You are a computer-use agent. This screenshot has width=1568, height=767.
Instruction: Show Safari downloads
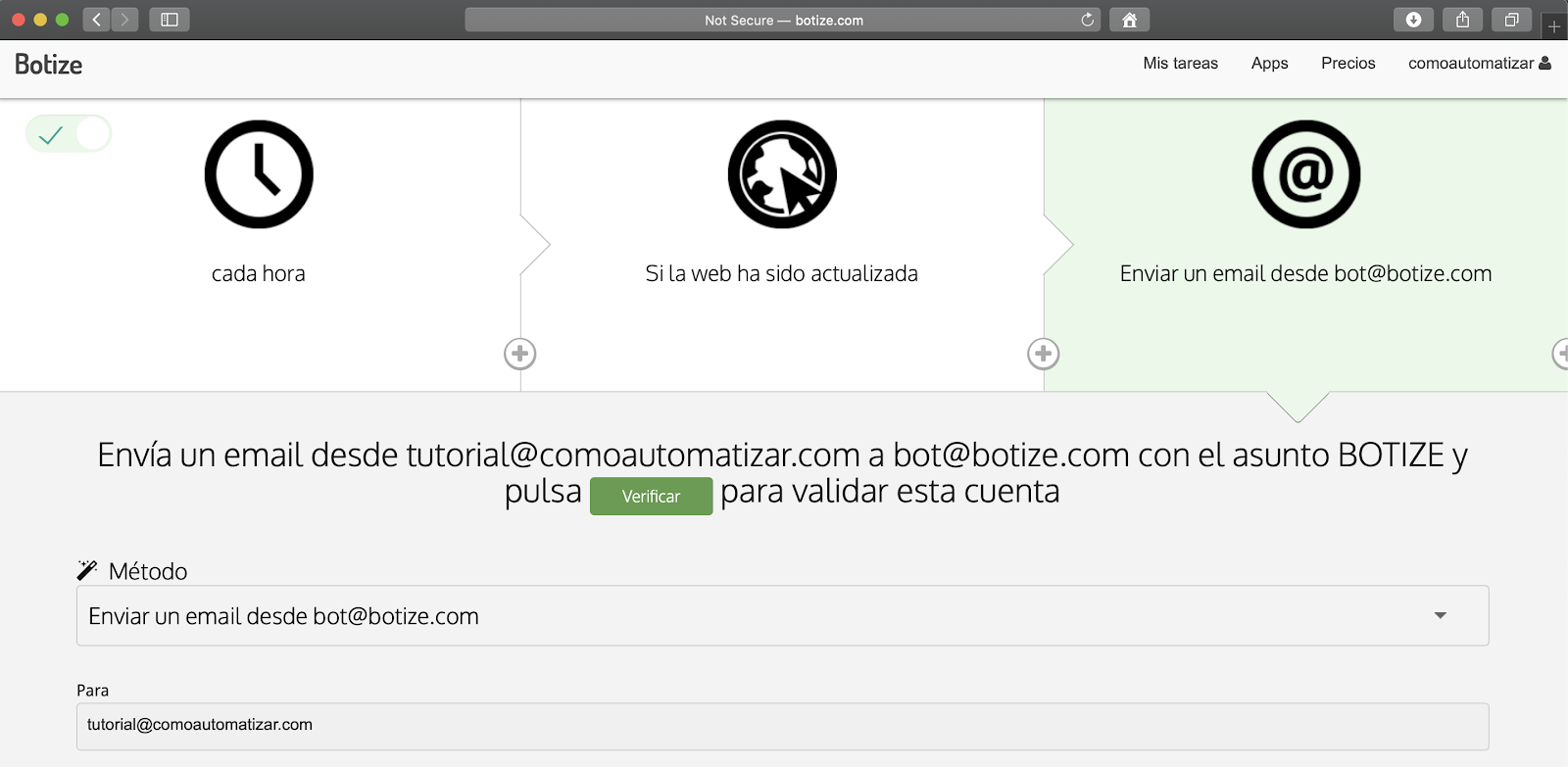click(1413, 20)
